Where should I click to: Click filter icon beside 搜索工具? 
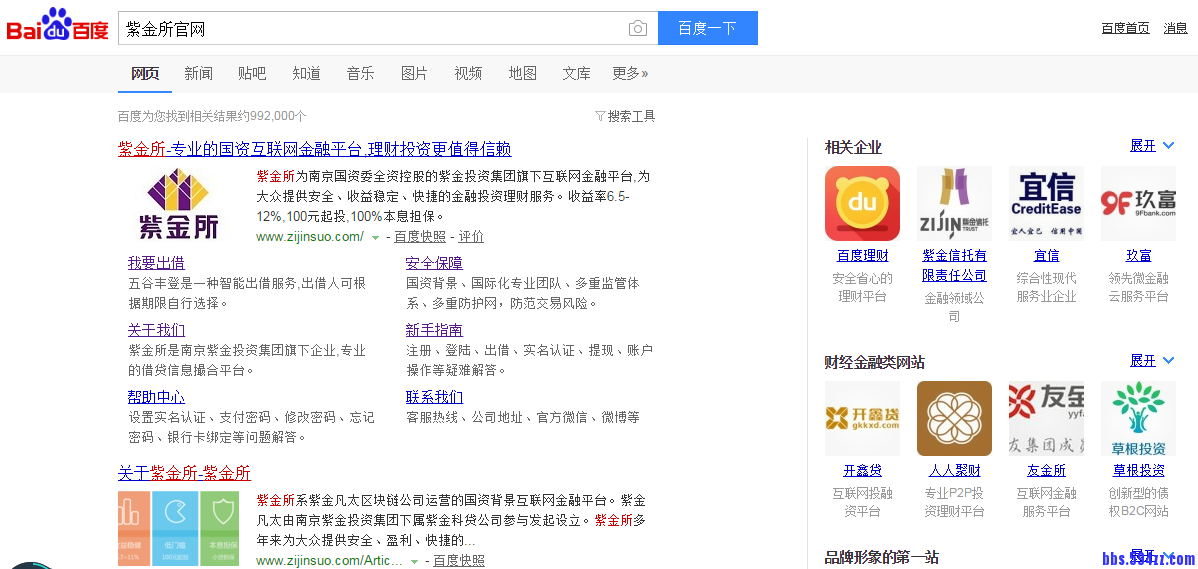click(600, 116)
